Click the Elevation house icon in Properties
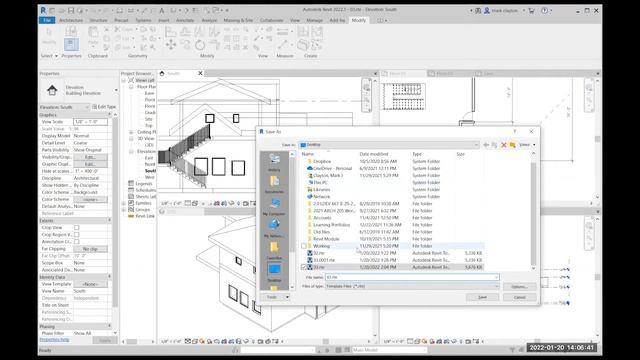640x360 pixels. (x=52, y=90)
